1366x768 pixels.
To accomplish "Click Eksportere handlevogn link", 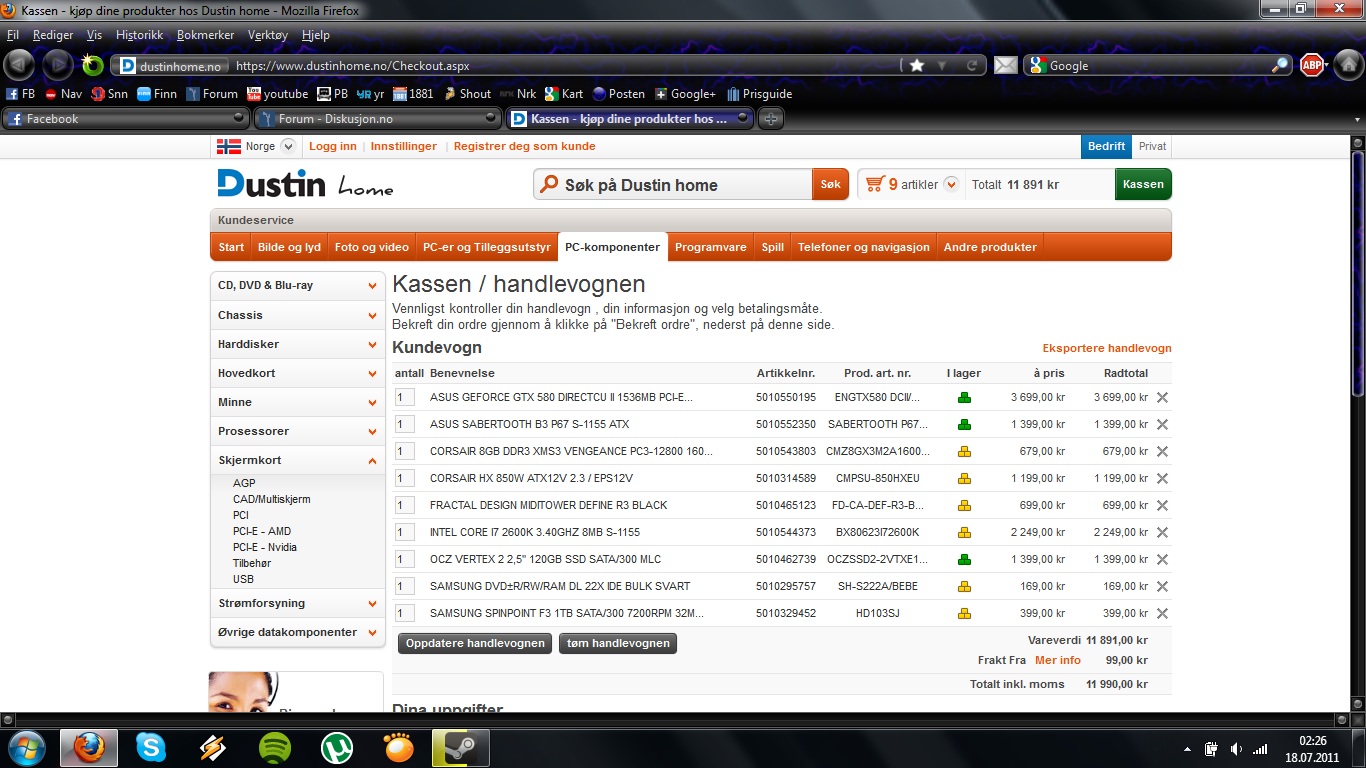I will click(1107, 348).
